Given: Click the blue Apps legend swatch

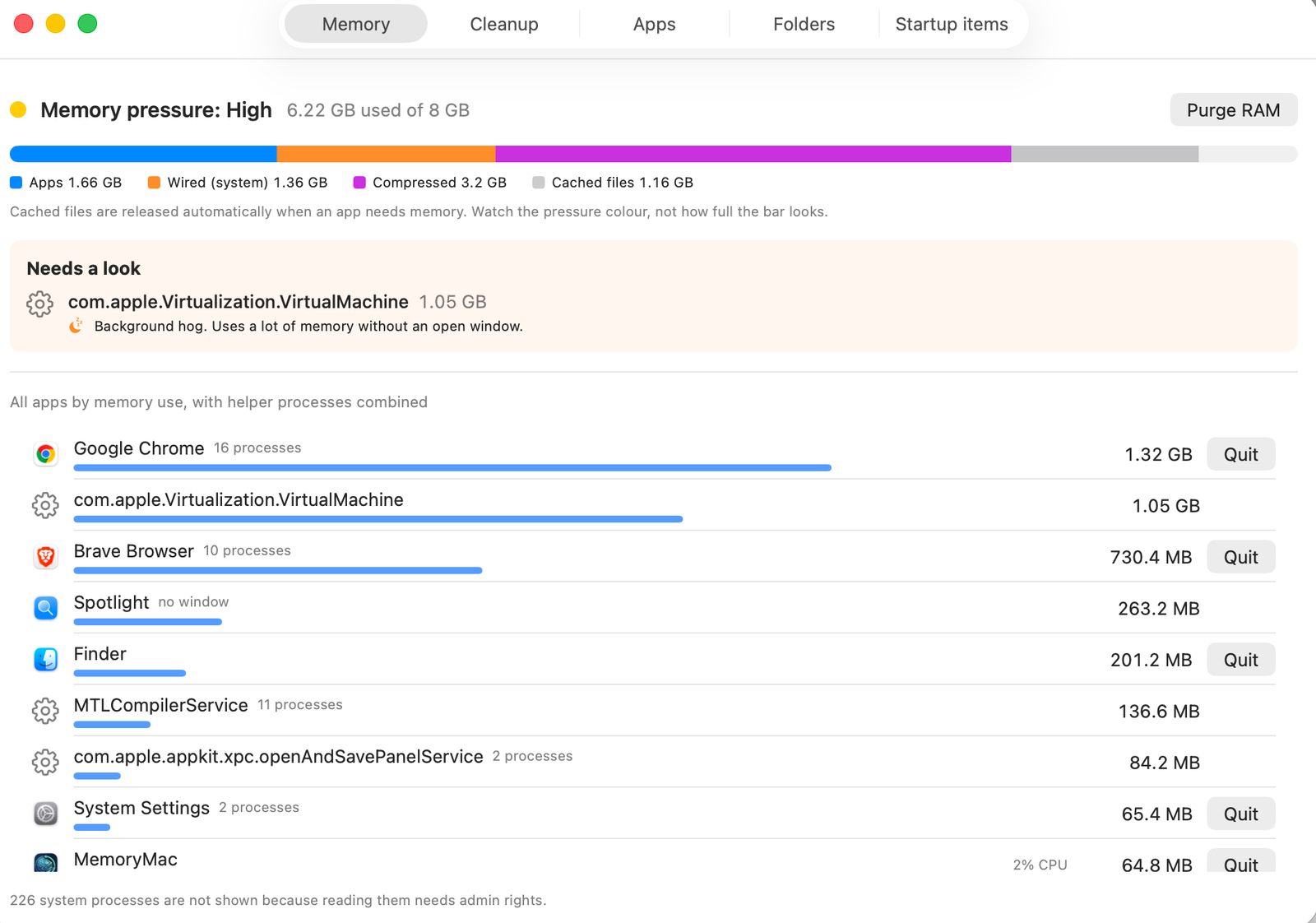Looking at the screenshot, I should [16, 183].
